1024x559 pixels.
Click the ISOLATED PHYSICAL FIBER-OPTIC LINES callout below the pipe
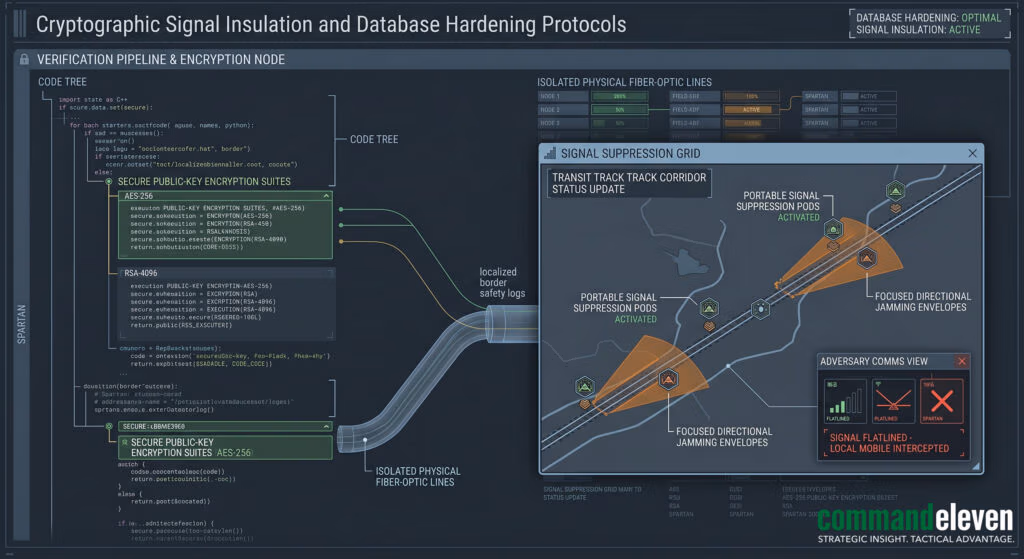coord(417,476)
